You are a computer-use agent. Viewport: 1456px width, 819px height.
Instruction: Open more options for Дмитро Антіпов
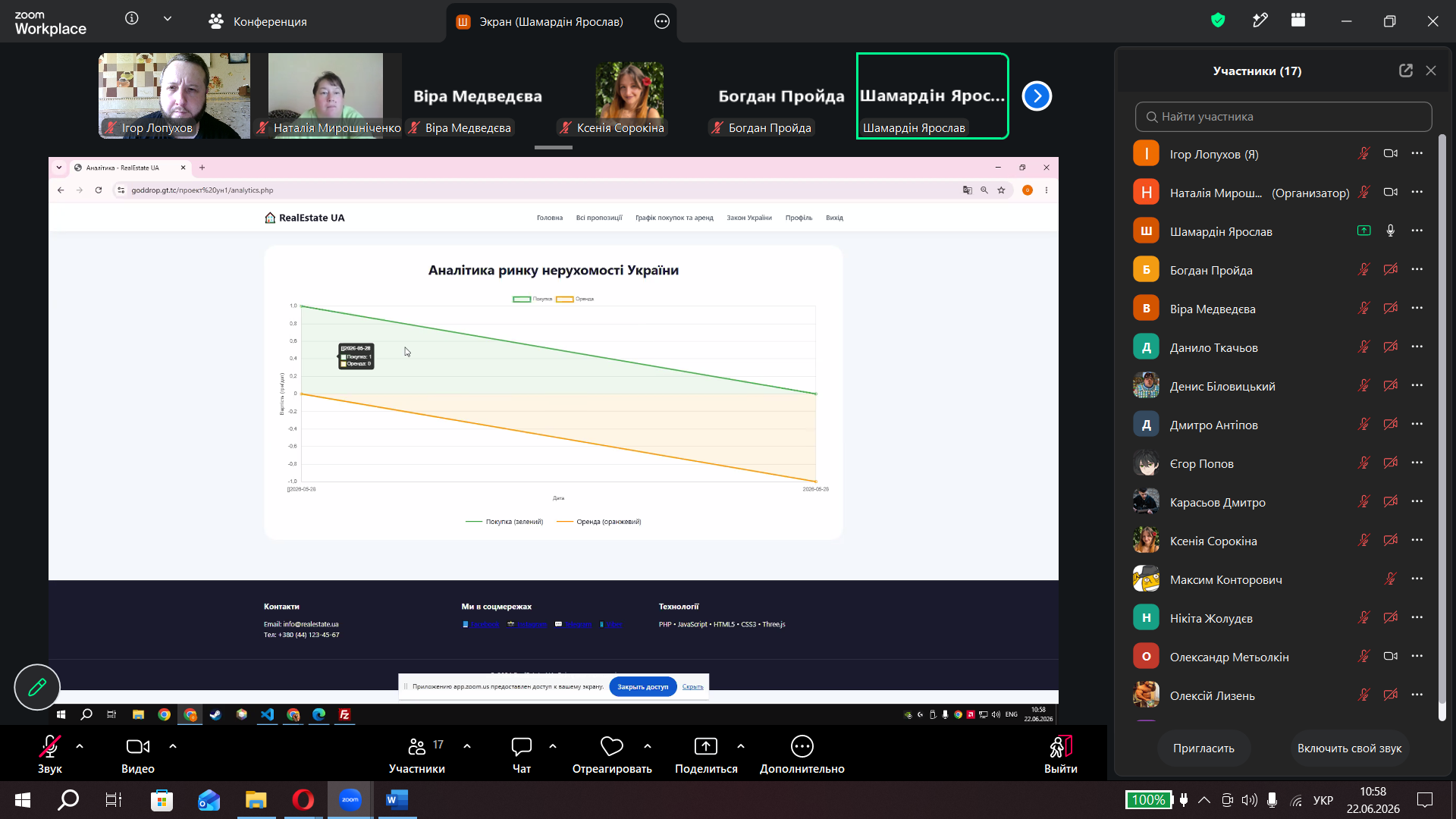[1417, 424]
